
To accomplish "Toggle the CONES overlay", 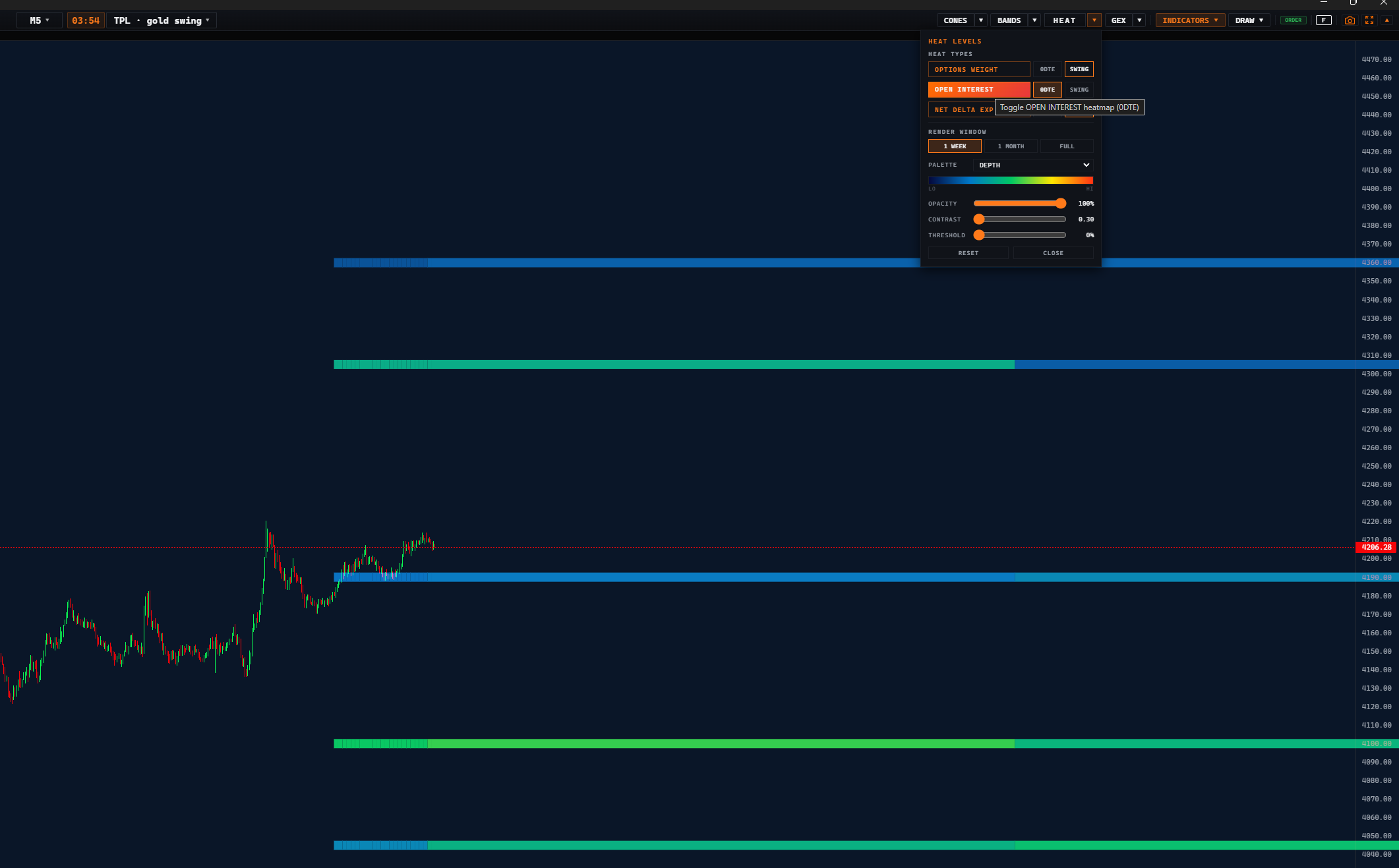I will click(x=955, y=20).
